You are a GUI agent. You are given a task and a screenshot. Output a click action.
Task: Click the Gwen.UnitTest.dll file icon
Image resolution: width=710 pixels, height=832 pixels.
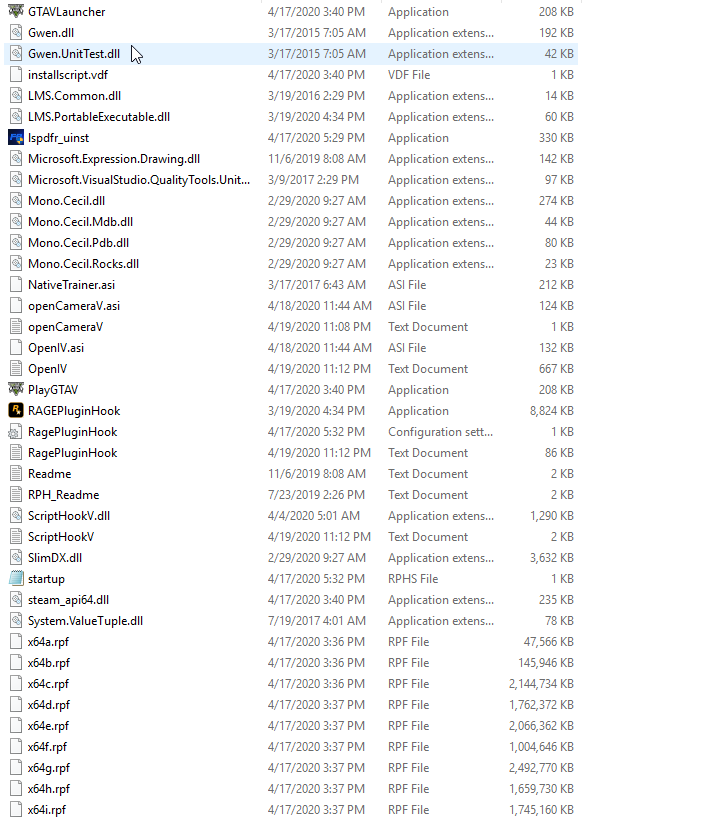(16, 54)
